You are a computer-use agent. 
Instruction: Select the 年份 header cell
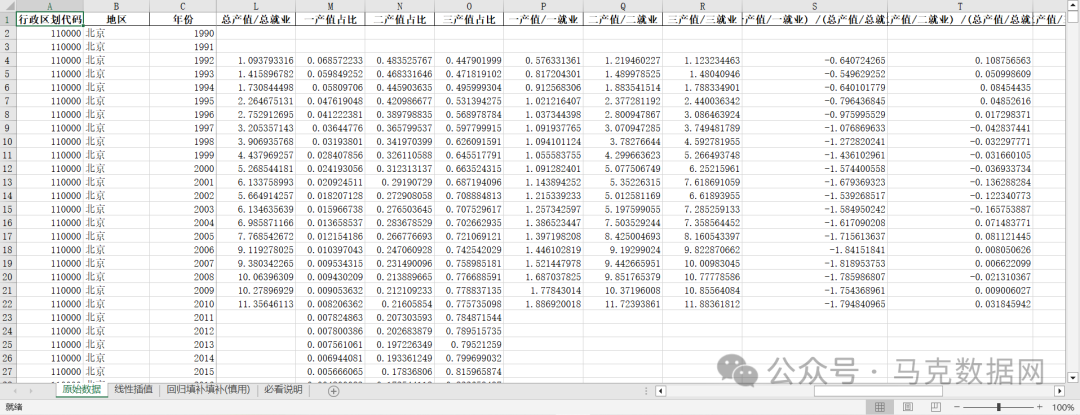183,20
